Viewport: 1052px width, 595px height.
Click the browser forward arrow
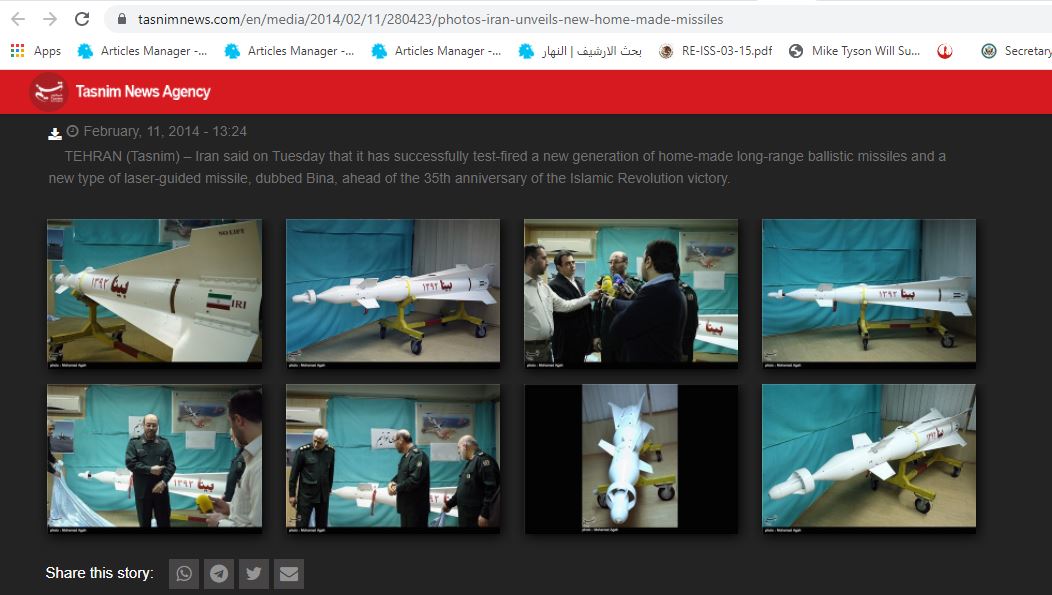pyautogui.click(x=50, y=19)
